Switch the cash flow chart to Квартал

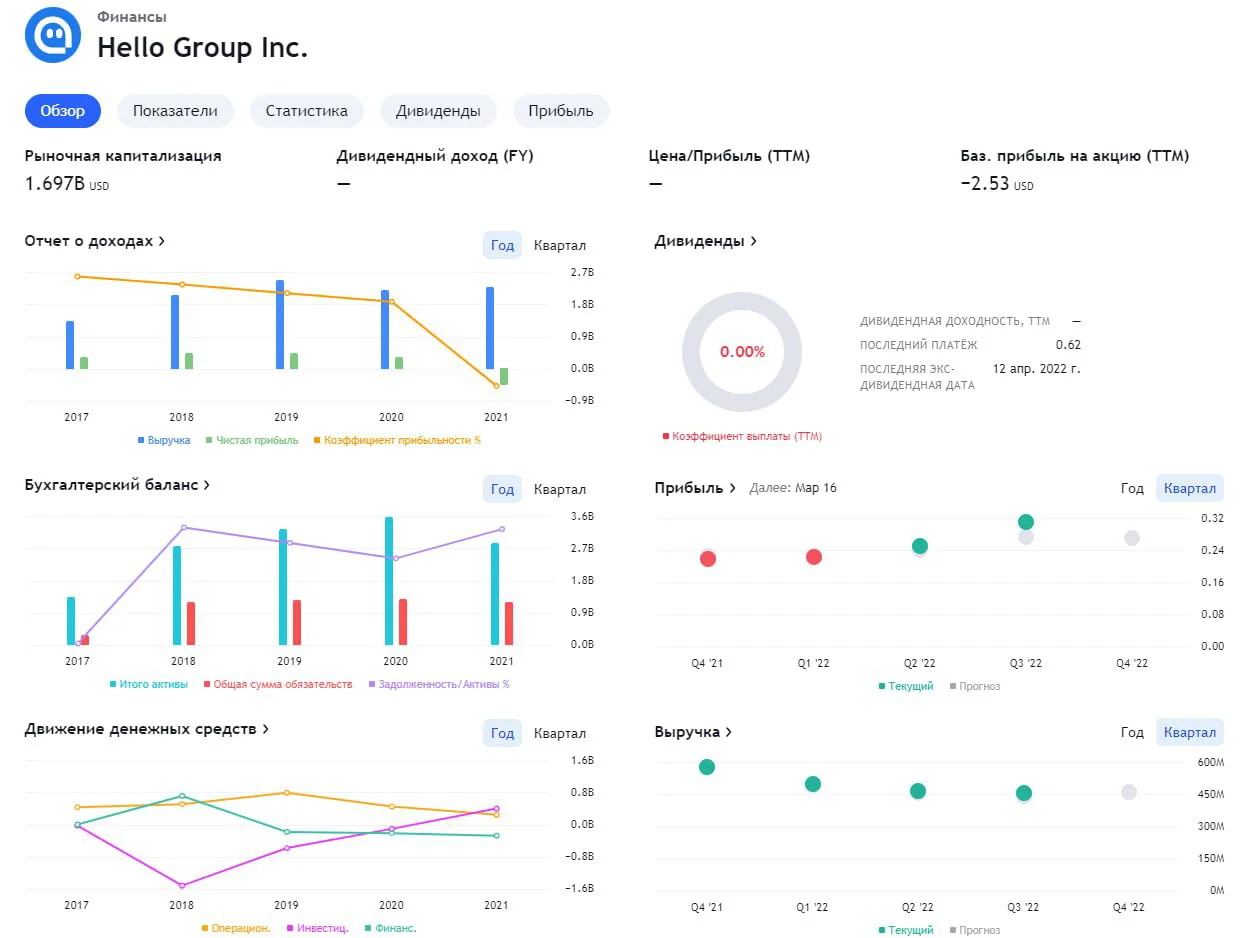560,733
